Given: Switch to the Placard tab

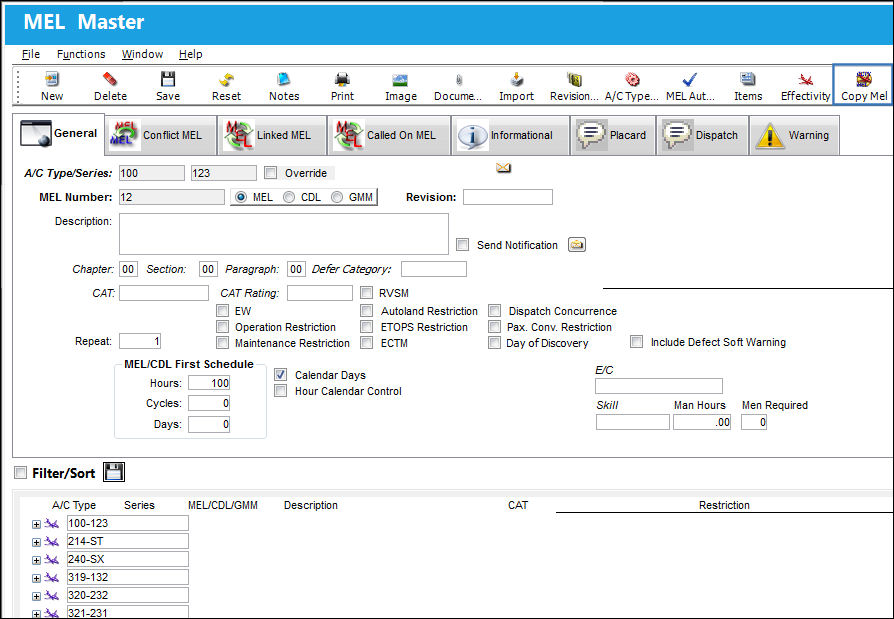Looking at the screenshot, I should point(613,135).
